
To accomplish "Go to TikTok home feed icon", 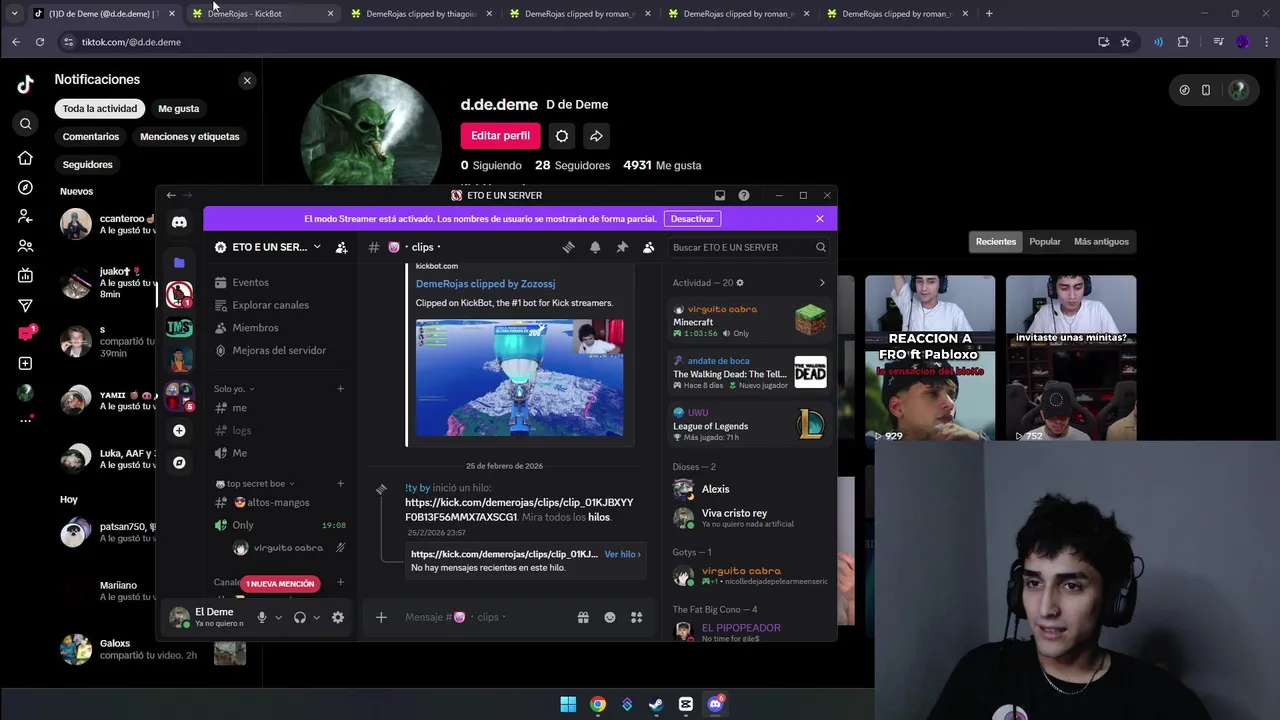I will coord(25,158).
